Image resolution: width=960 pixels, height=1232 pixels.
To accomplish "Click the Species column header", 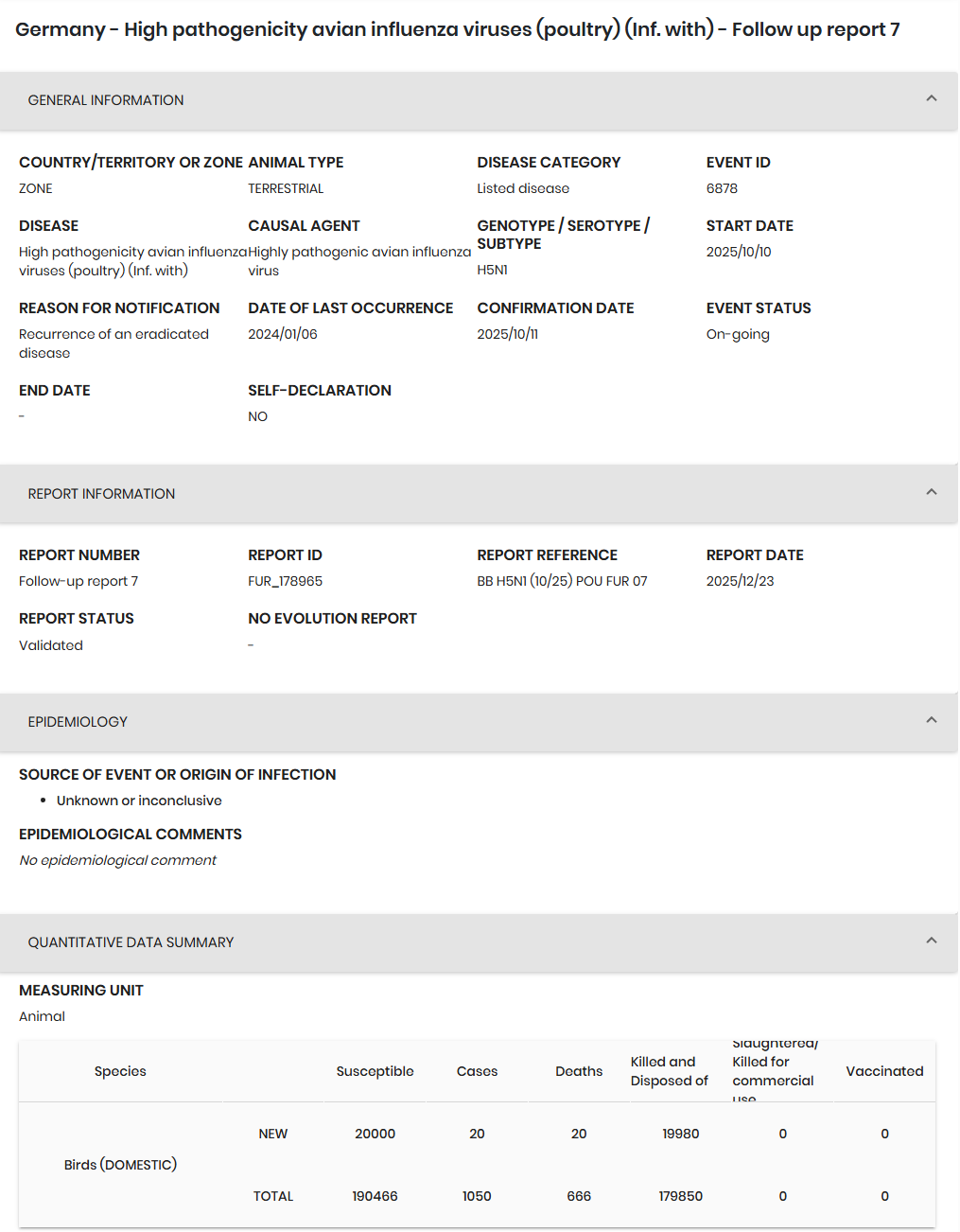I will [120, 1071].
